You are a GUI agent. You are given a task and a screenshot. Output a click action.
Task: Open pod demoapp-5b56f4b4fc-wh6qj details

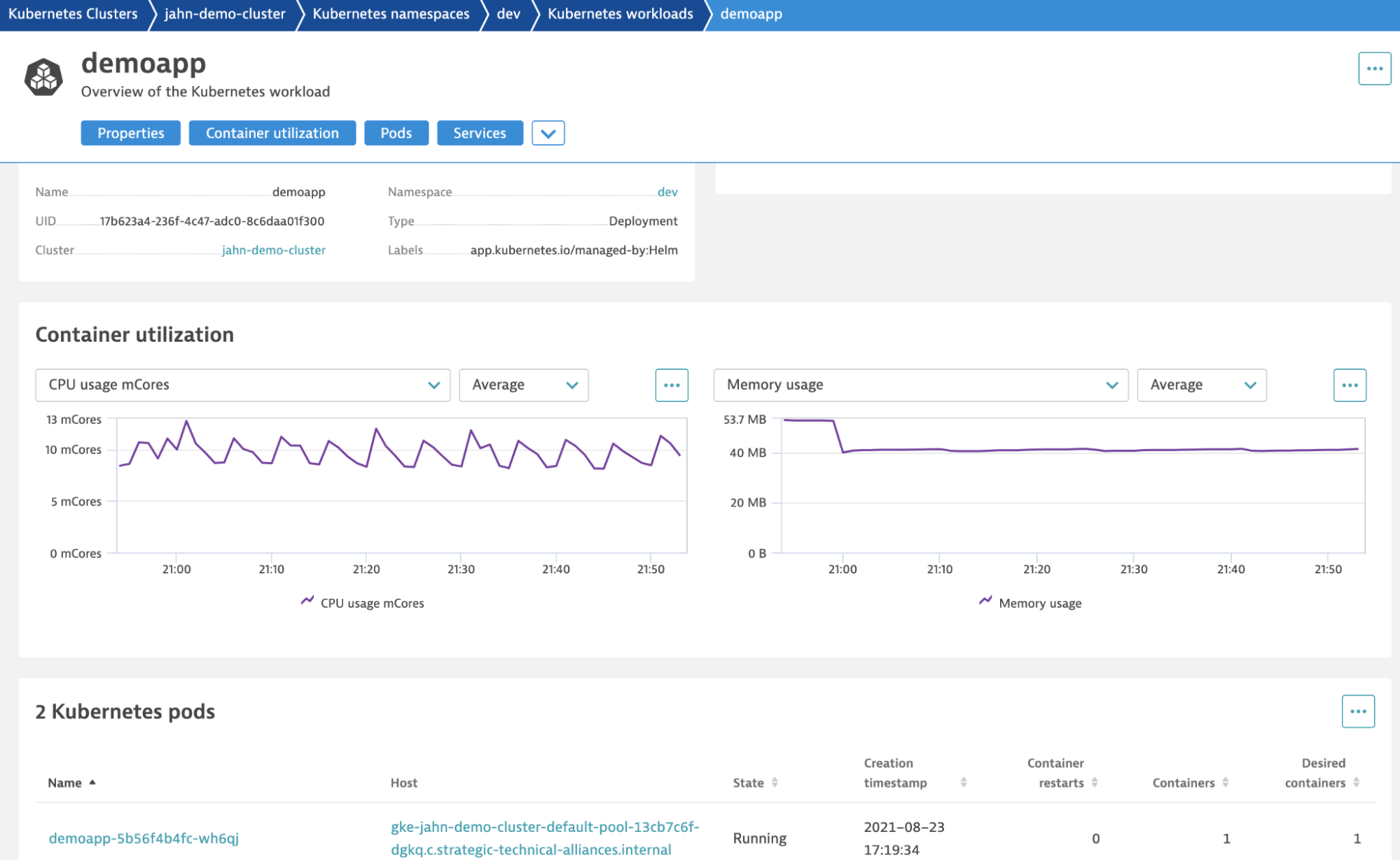tap(144, 838)
